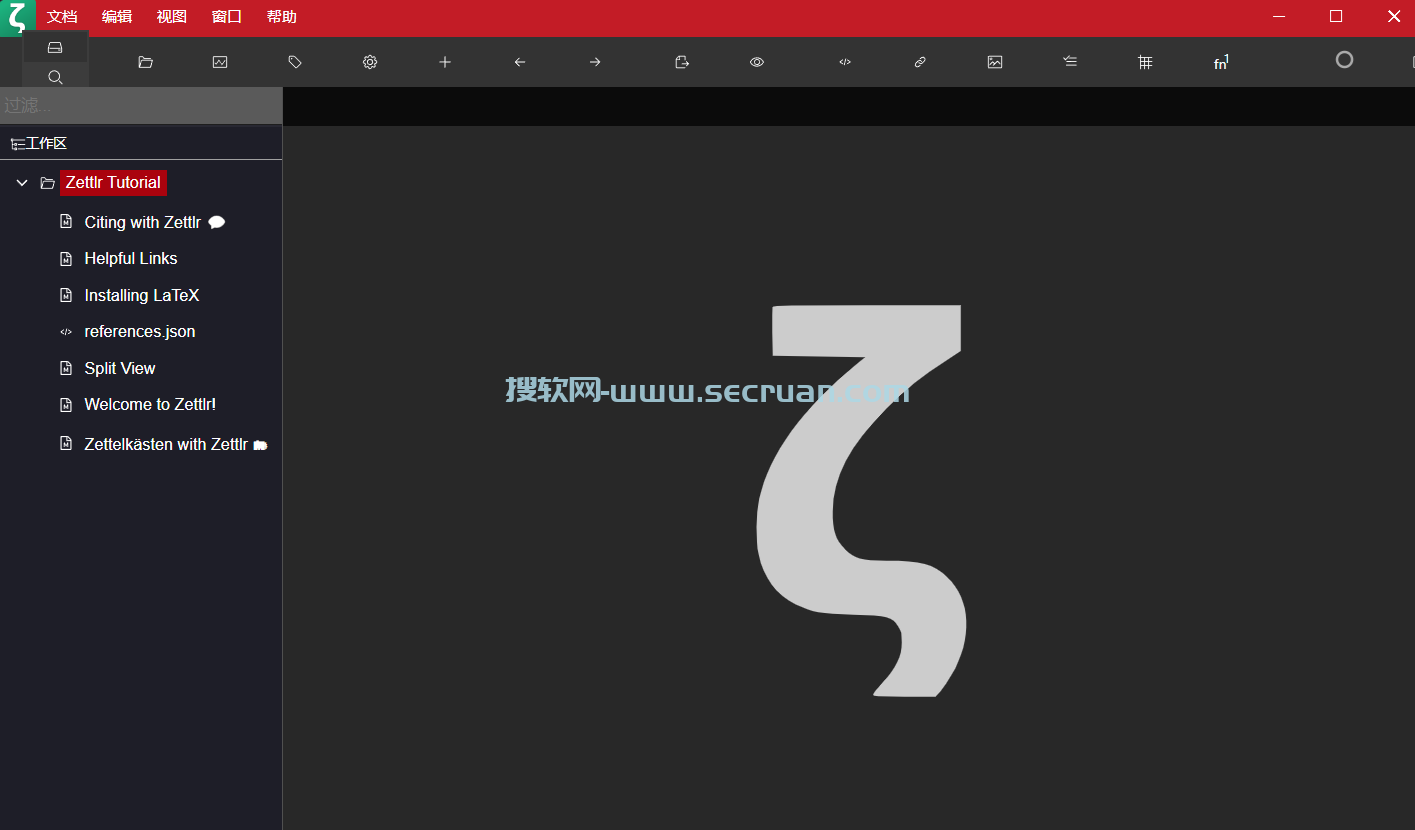Click the Citing with Zettlr tag bubble
1415x830 pixels.
click(216, 222)
